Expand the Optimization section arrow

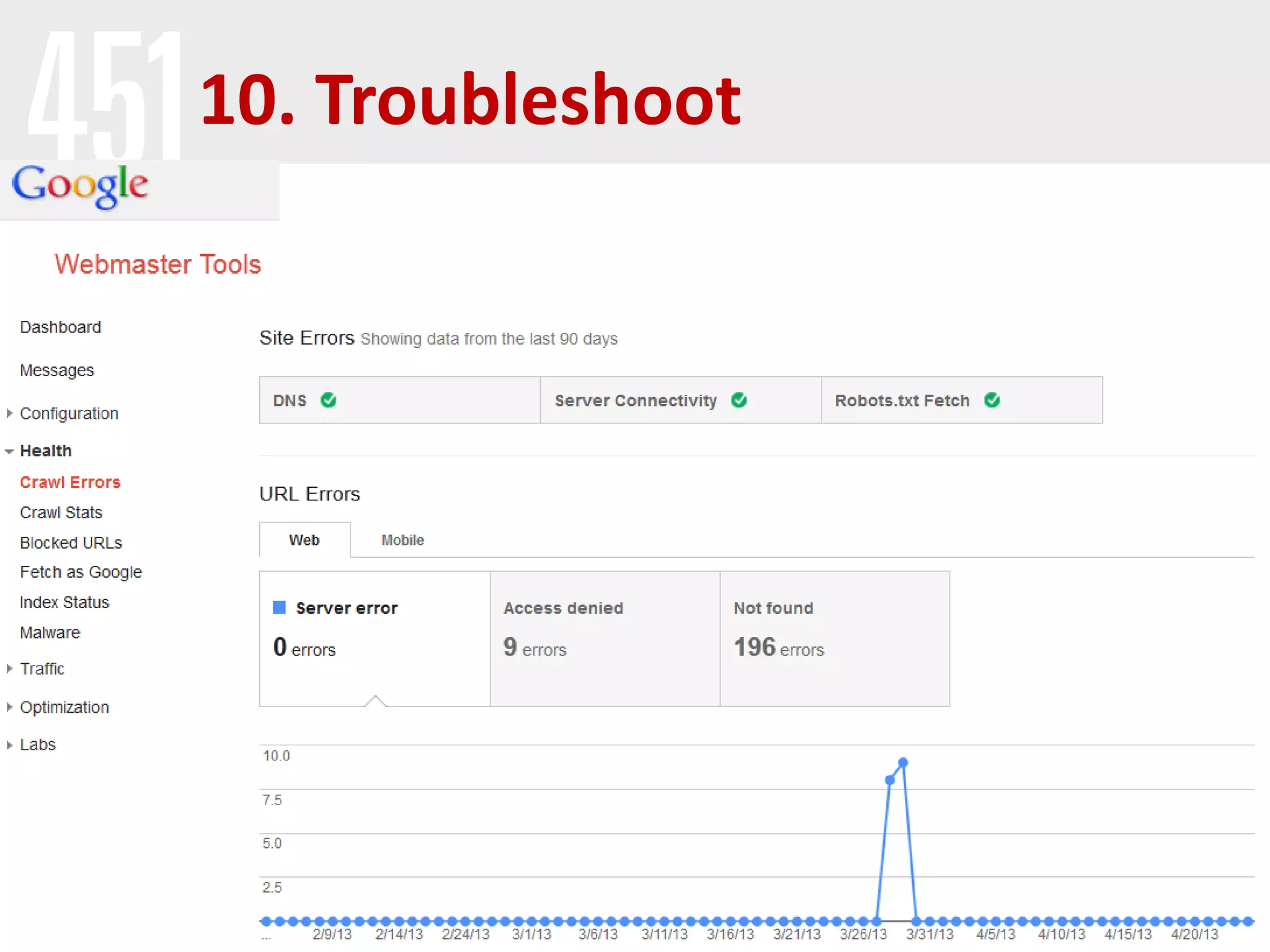(9, 707)
